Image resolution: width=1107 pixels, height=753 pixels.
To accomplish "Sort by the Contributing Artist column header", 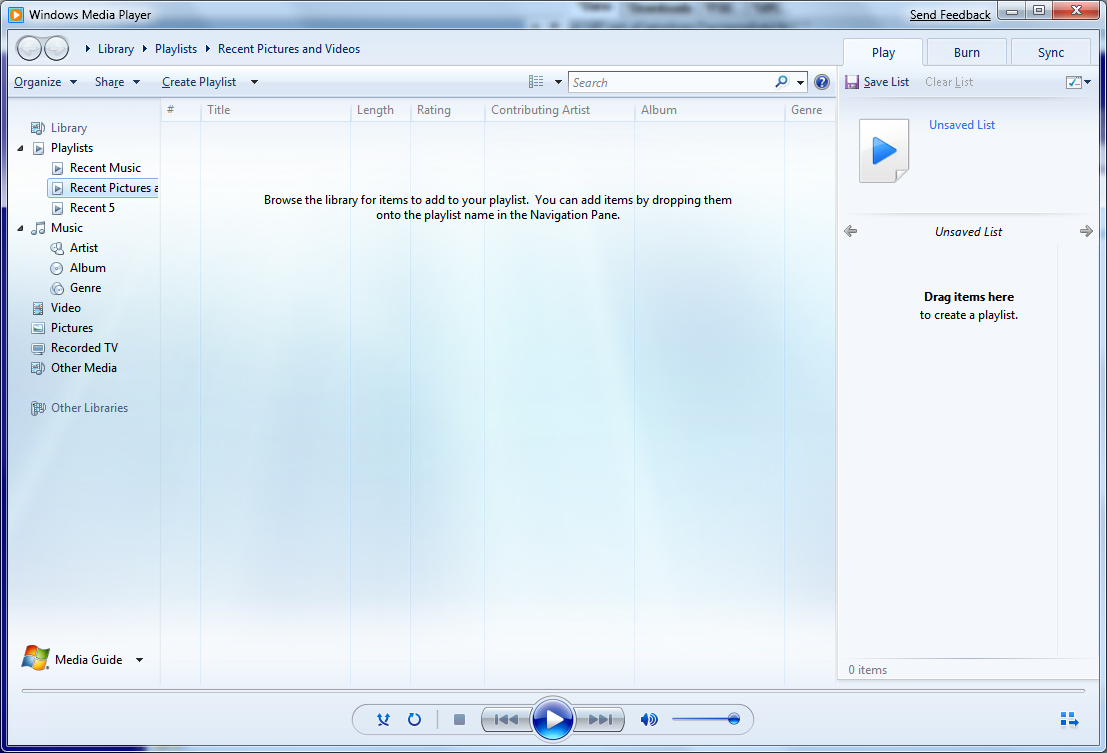I will 560,110.
